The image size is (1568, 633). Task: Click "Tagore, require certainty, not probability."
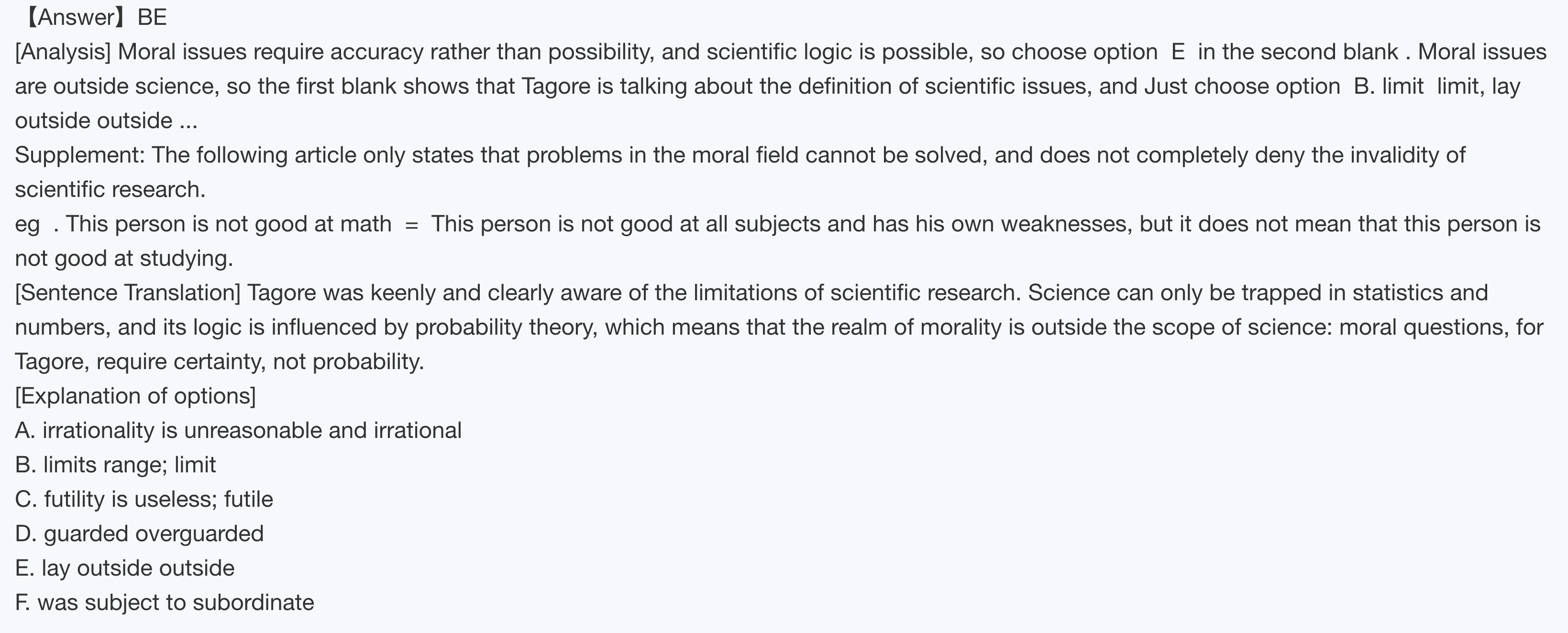[x=219, y=362]
